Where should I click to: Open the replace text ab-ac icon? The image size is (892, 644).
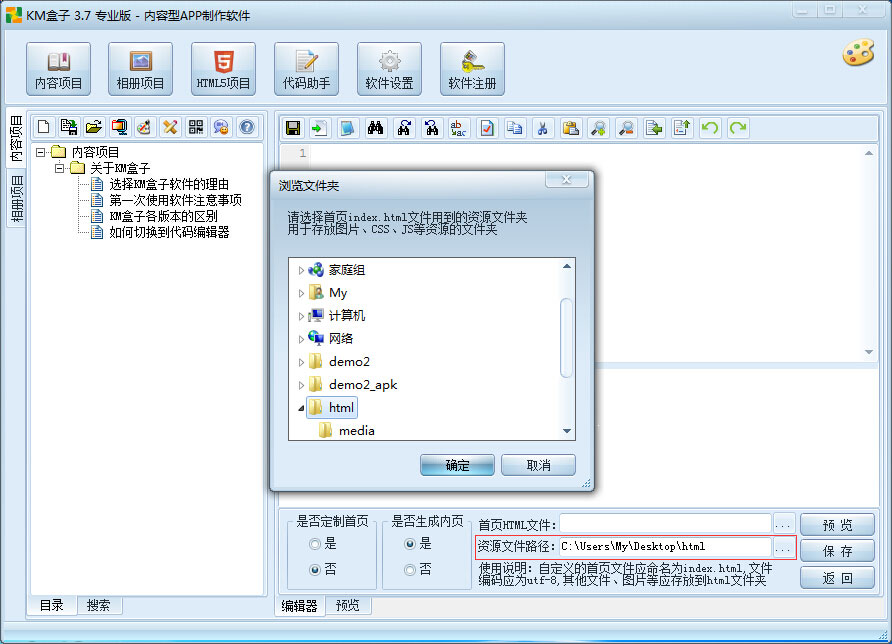coord(458,128)
